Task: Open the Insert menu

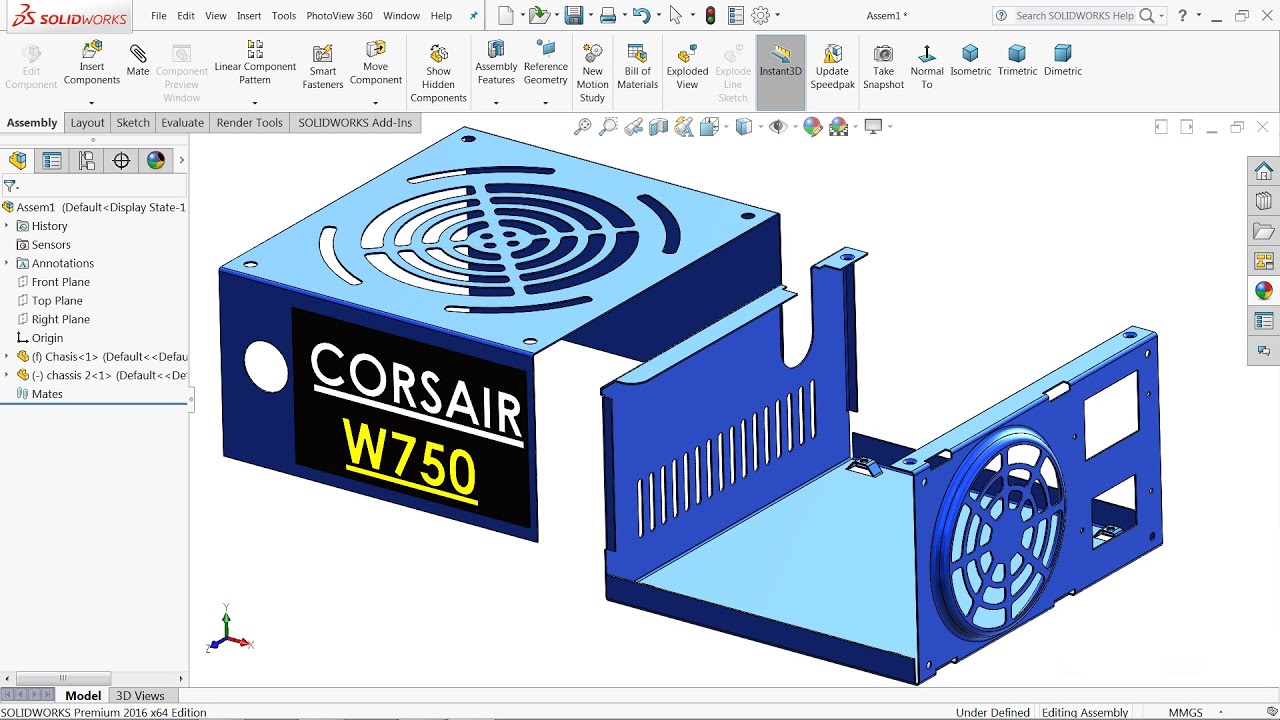Action: 249,16
